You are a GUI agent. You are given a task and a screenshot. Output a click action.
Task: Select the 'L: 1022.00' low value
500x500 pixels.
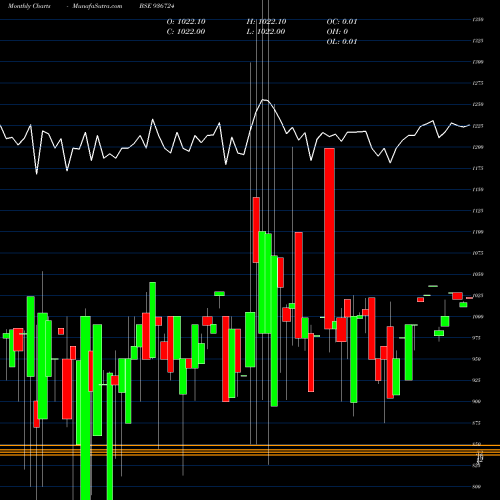point(266,32)
